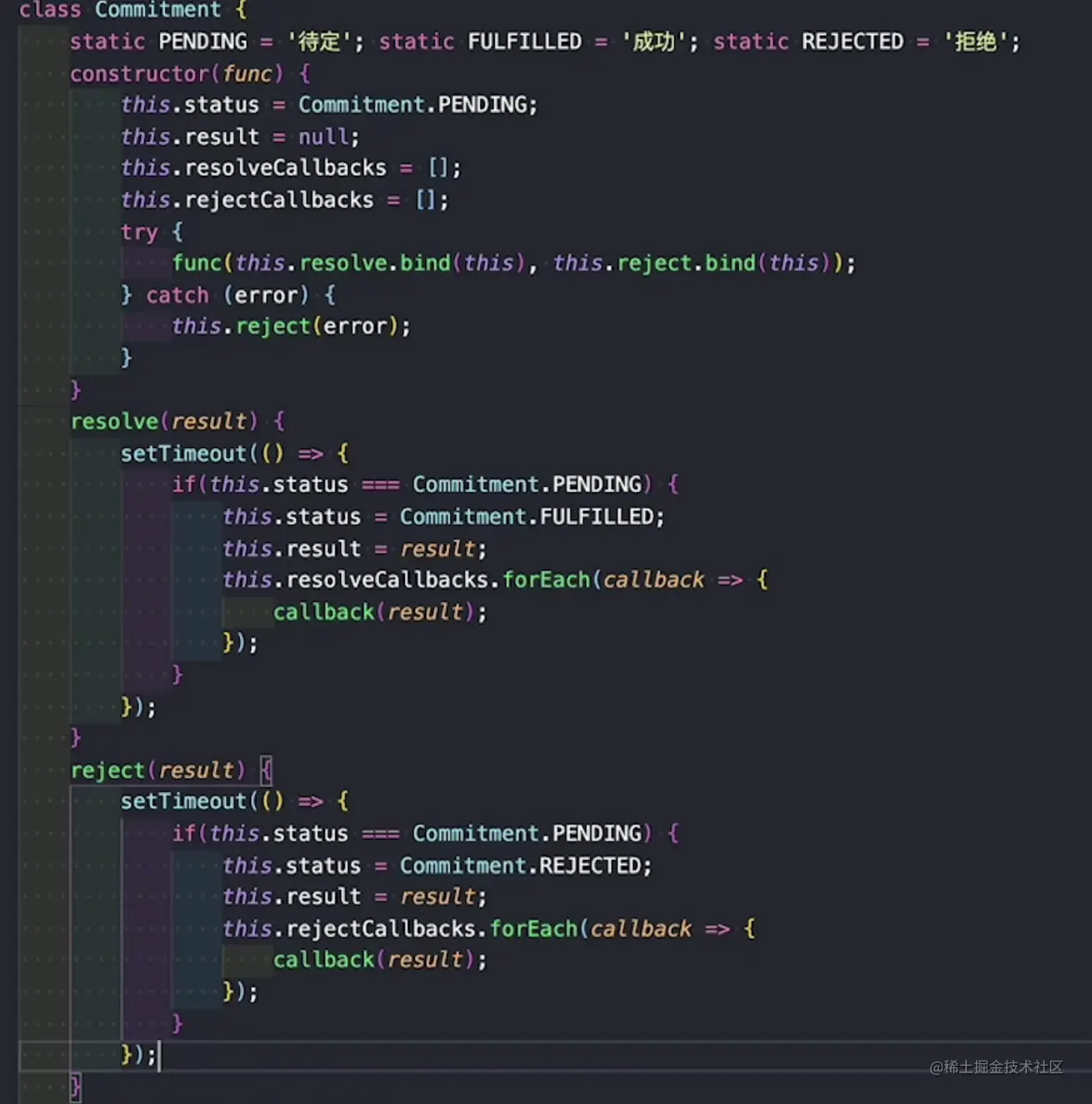The width and height of the screenshot is (1092, 1104).
Task: Click the 'this.status = Commitment.FULFILLED;' line
Action: [x=443, y=517]
